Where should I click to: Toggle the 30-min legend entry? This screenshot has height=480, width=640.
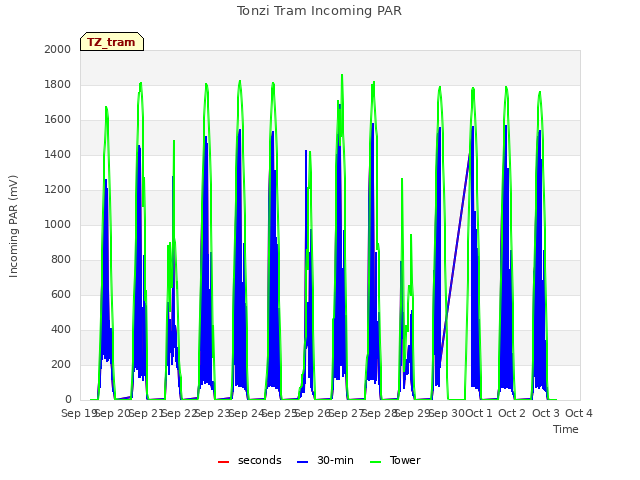point(325,460)
